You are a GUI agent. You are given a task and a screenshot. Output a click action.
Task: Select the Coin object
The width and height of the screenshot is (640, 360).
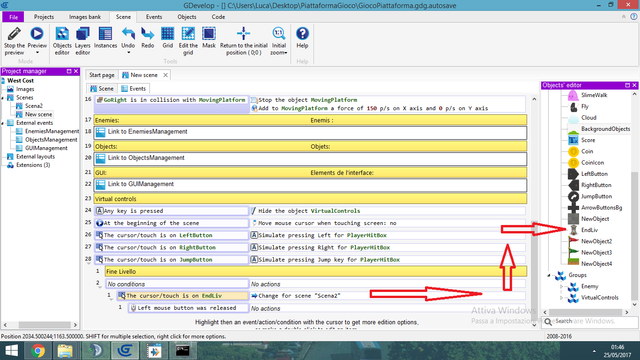587,151
